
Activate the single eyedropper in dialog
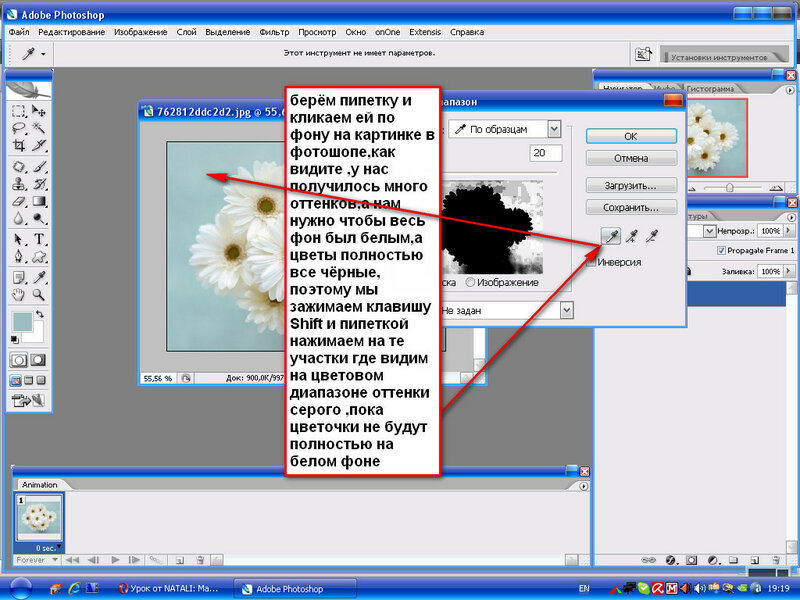click(x=611, y=236)
